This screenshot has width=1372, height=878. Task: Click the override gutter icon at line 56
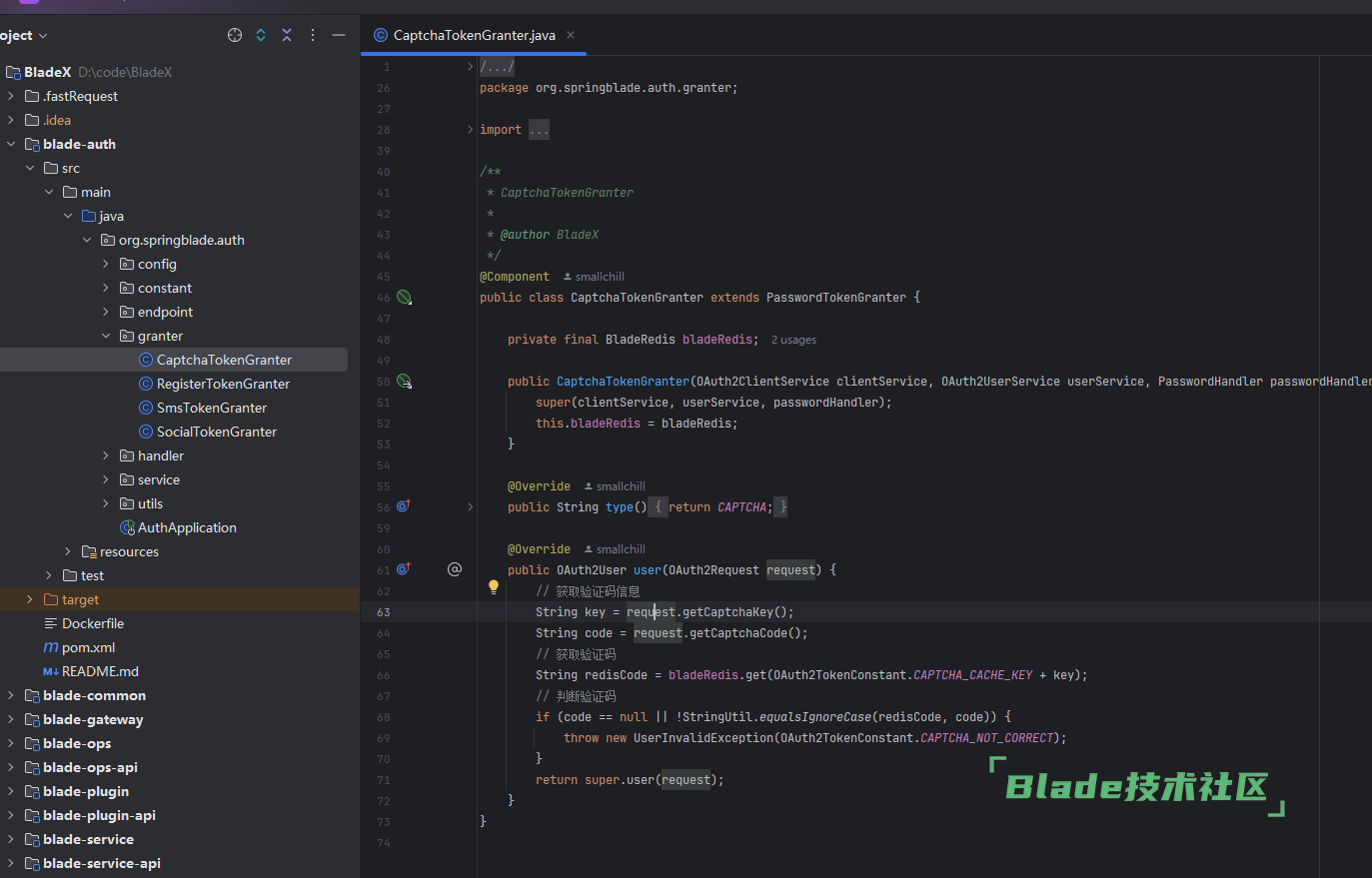pyautogui.click(x=404, y=506)
